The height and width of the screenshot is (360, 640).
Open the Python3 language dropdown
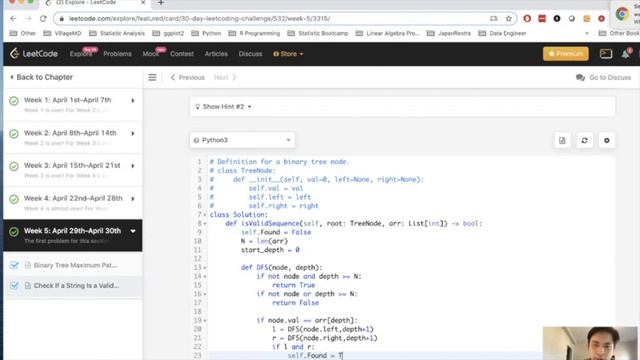click(x=242, y=140)
